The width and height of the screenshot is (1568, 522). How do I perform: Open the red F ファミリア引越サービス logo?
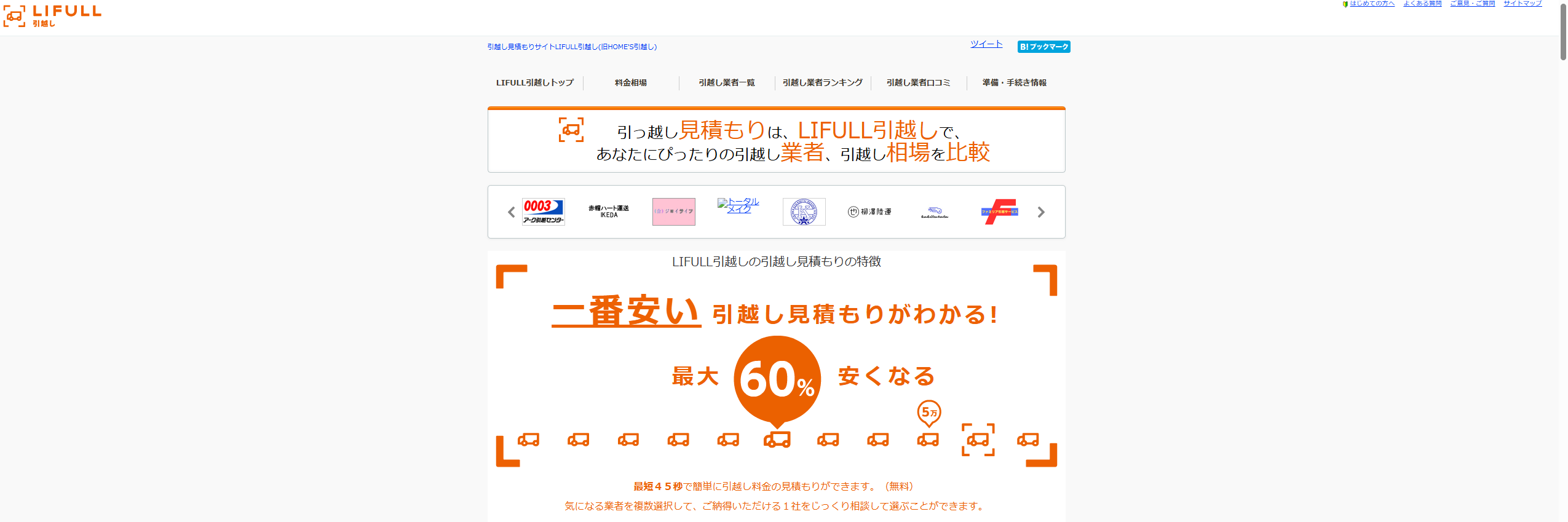[x=1000, y=212]
